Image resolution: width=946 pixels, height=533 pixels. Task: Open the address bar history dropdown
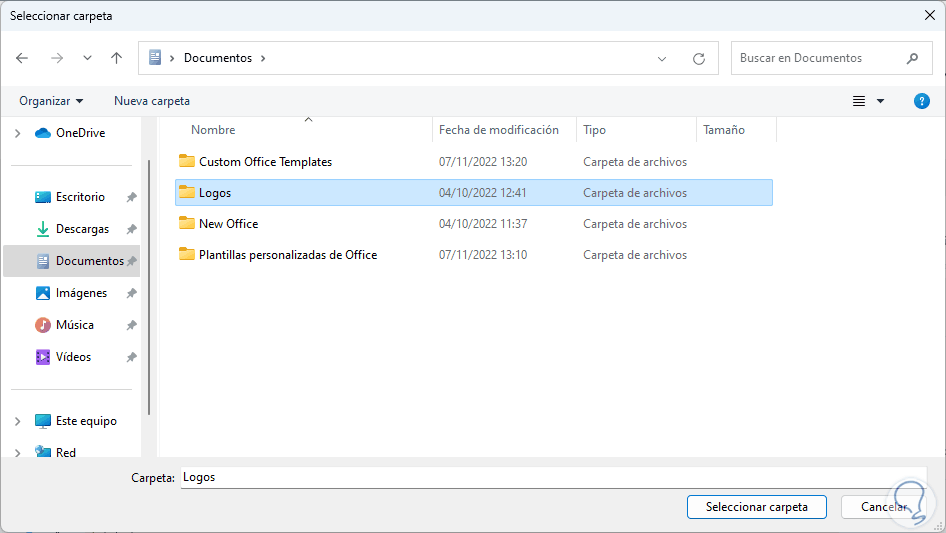click(662, 58)
